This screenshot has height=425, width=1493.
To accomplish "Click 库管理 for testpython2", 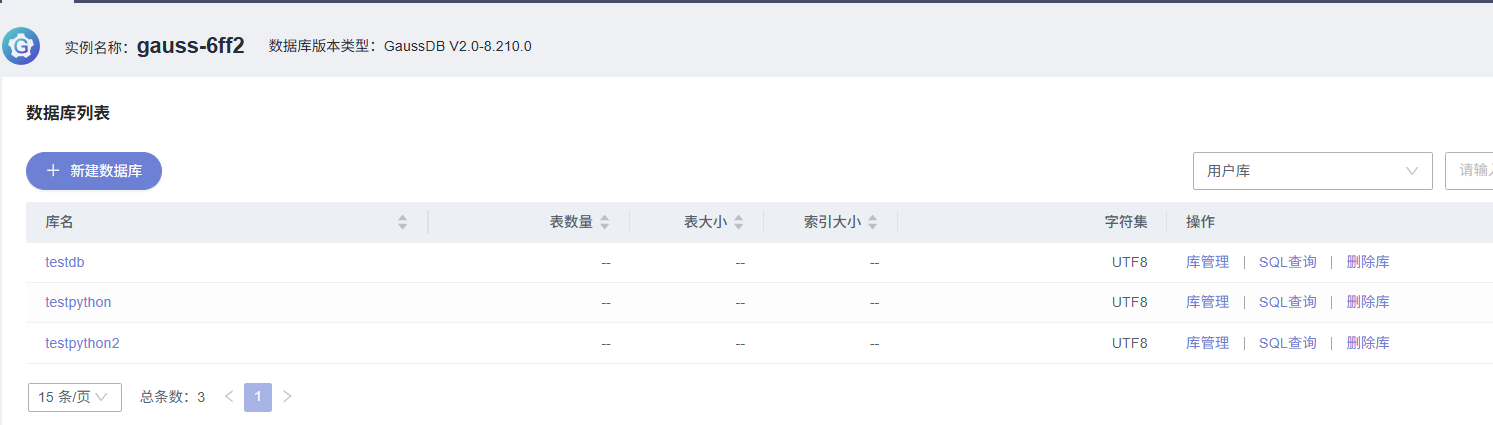I will coord(1207,343).
